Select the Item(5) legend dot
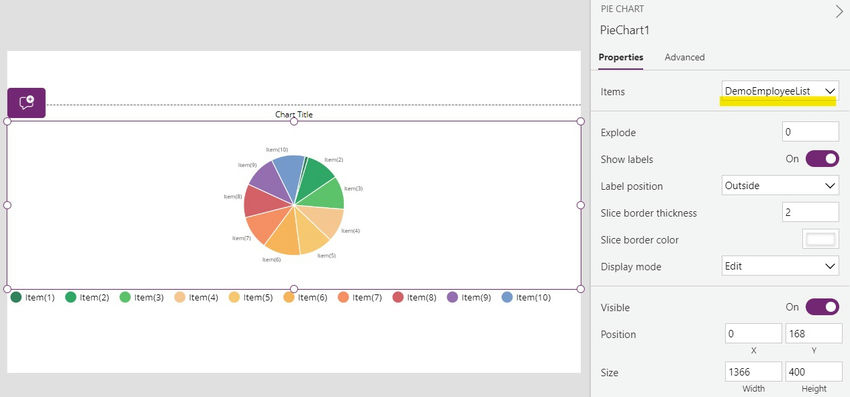This screenshot has height=397, width=850. click(x=234, y=297)
